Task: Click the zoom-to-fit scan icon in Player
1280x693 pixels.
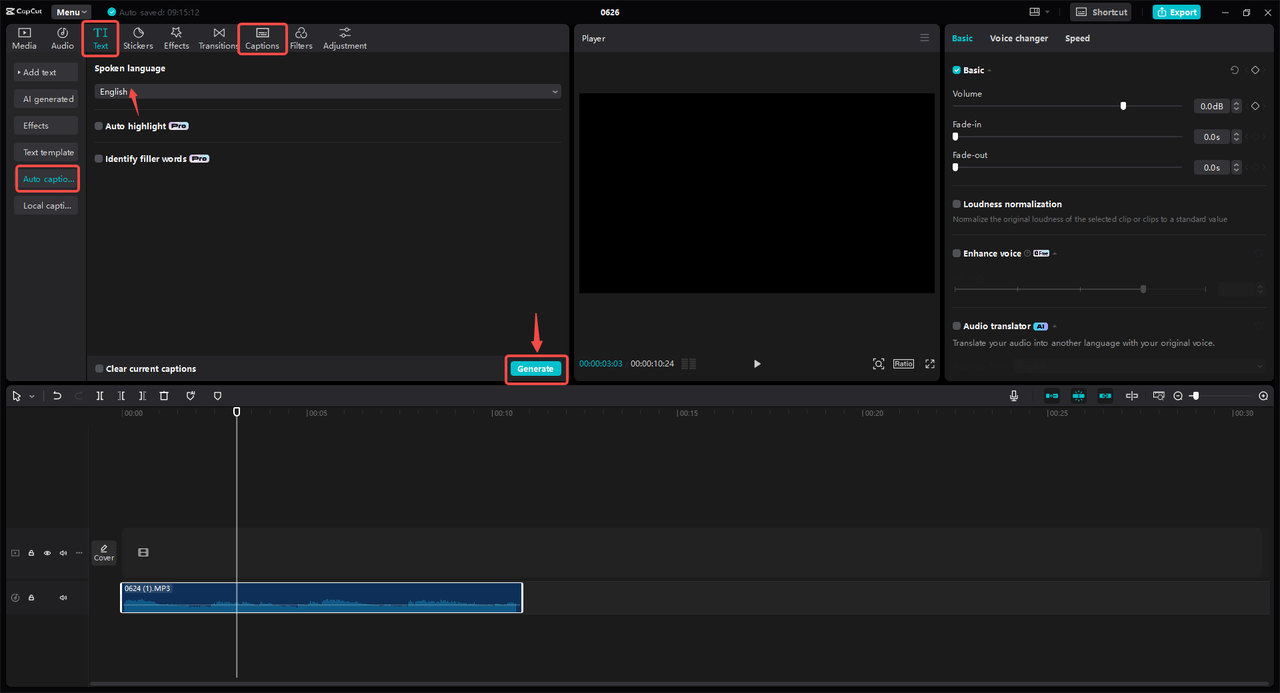Action: [x=878, y=364]
